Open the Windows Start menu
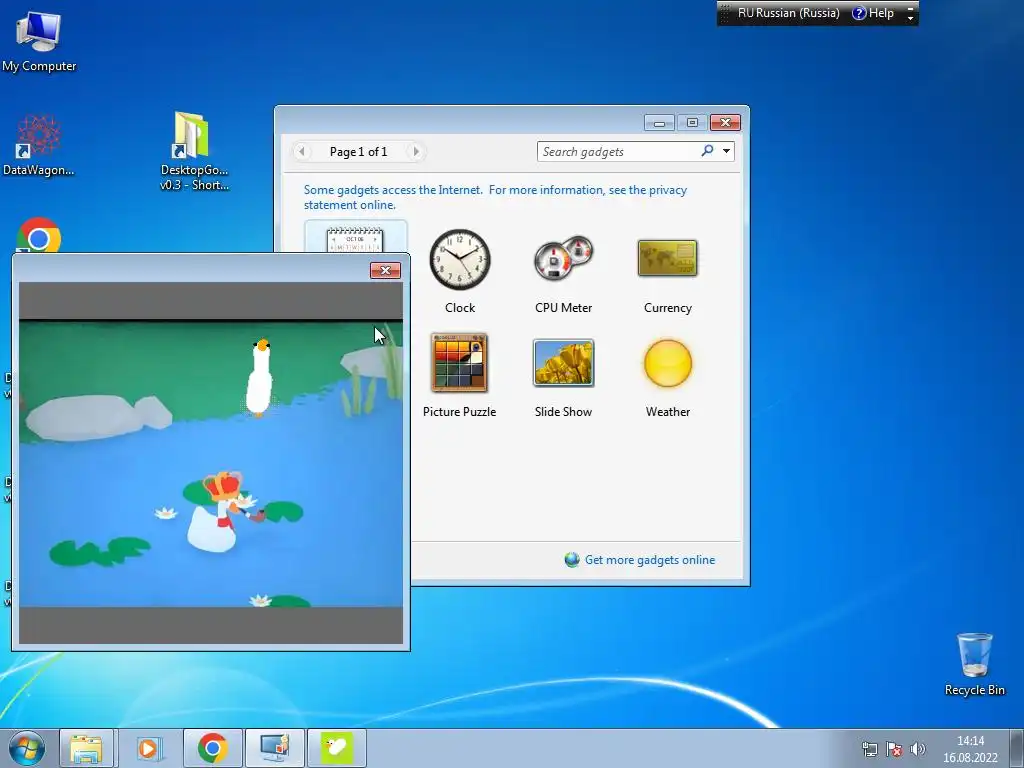The image size is (1024, 768). click(27, 748)
